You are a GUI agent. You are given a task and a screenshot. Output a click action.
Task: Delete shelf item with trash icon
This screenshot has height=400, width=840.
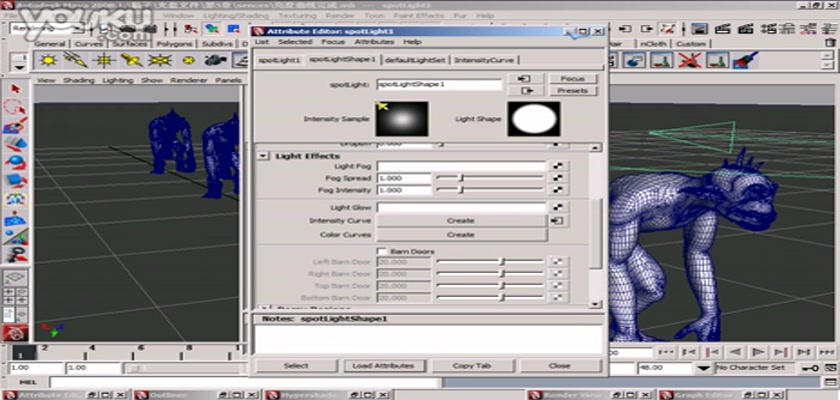pyautogui.click(x=830, y=42)
